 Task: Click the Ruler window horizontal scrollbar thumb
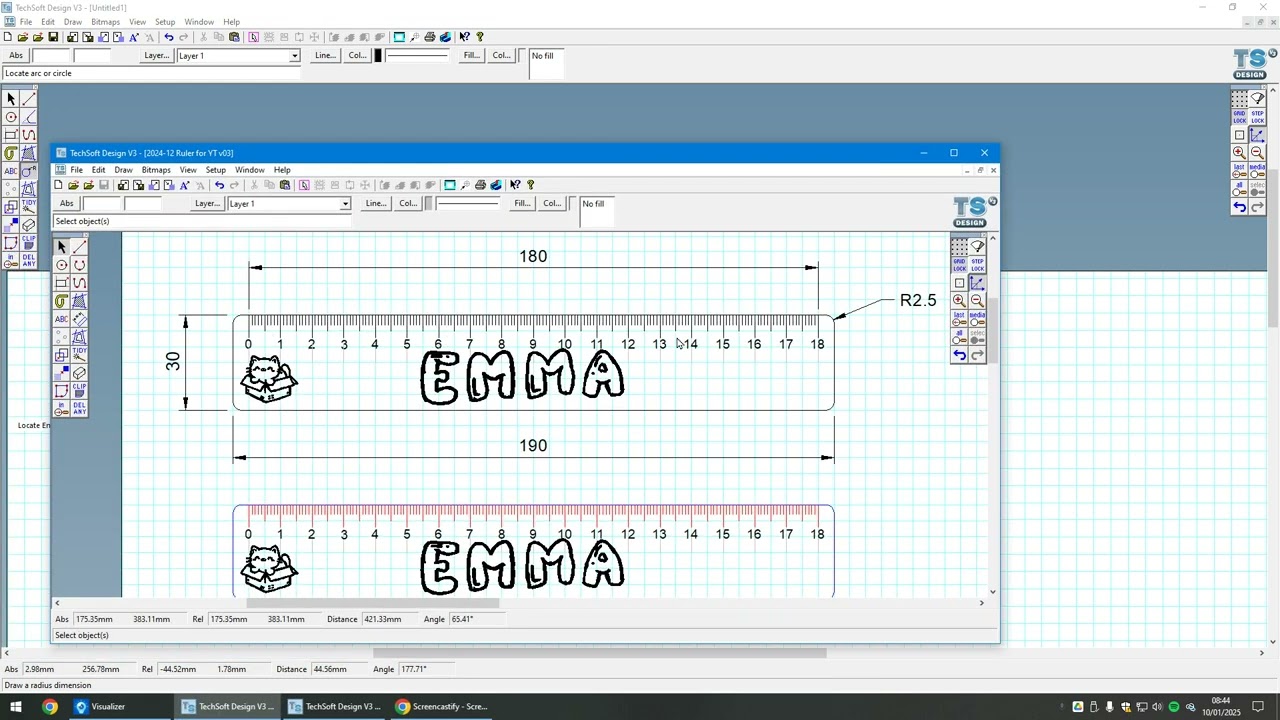[372, 603]
